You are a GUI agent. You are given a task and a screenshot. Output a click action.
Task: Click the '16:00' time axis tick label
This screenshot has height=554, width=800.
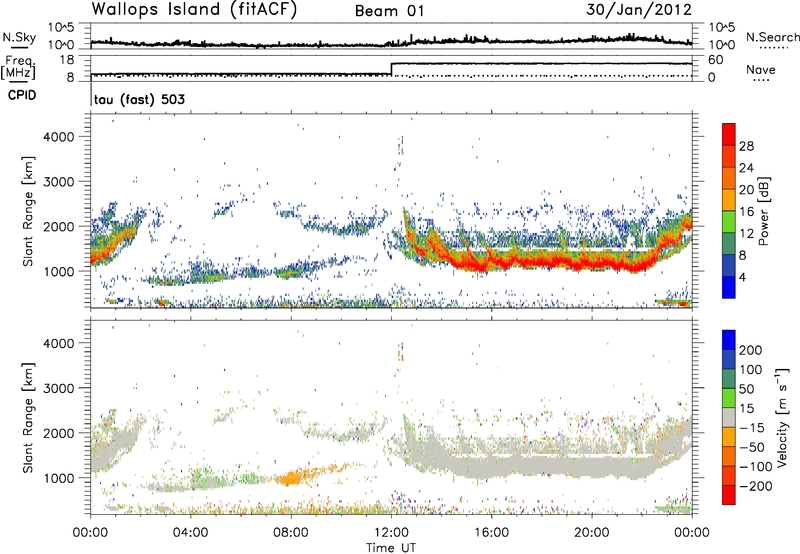[491, 533]
